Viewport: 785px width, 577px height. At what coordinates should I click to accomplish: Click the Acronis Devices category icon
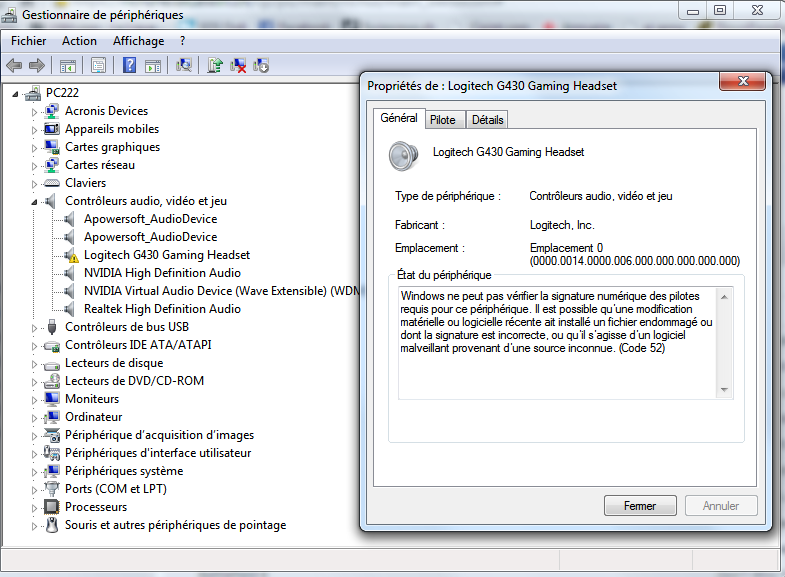coord(52,111)
